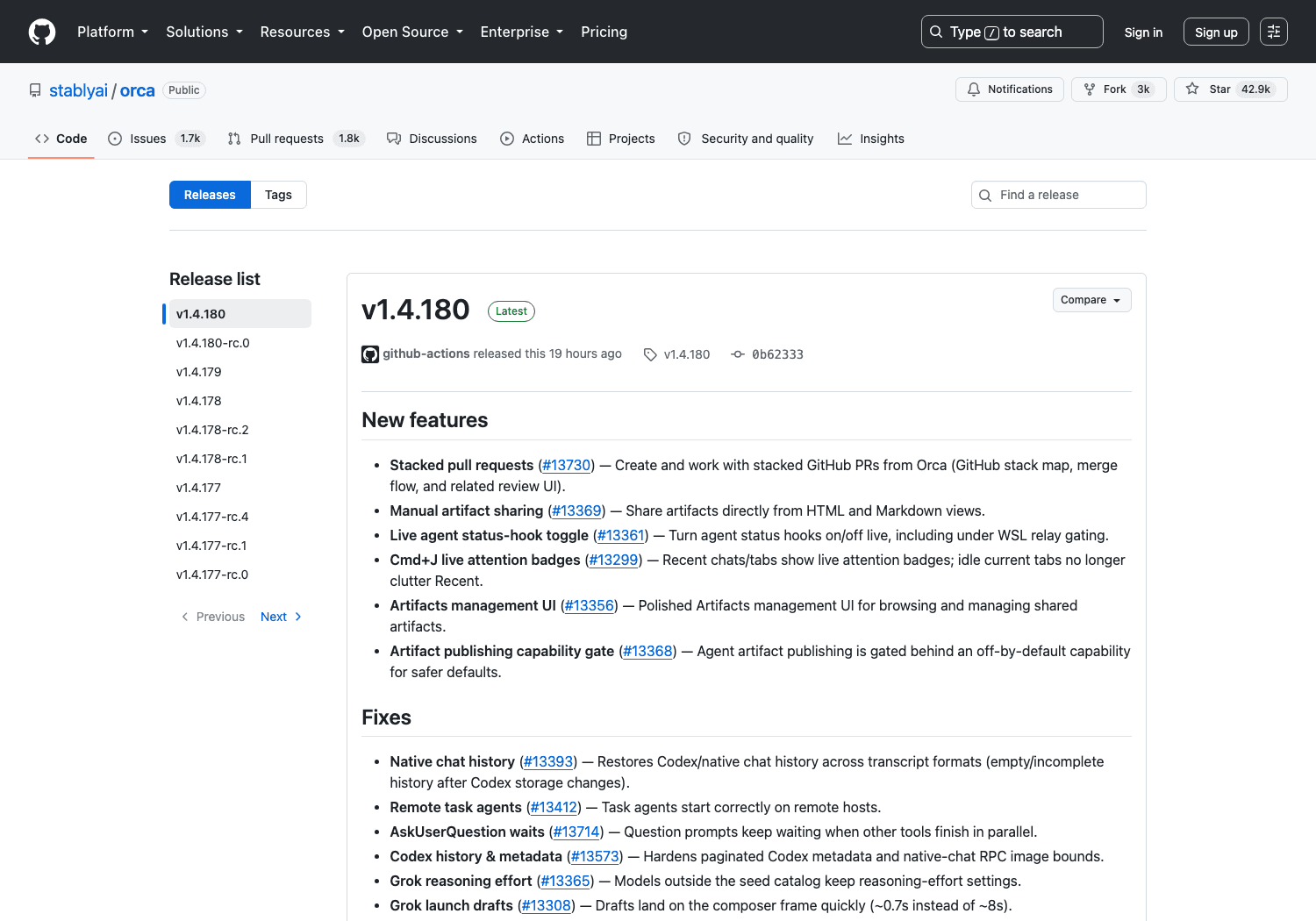Click the Security shield icon
The width and height of the screenshot is (1316, 921).
(x=684, y=139)
